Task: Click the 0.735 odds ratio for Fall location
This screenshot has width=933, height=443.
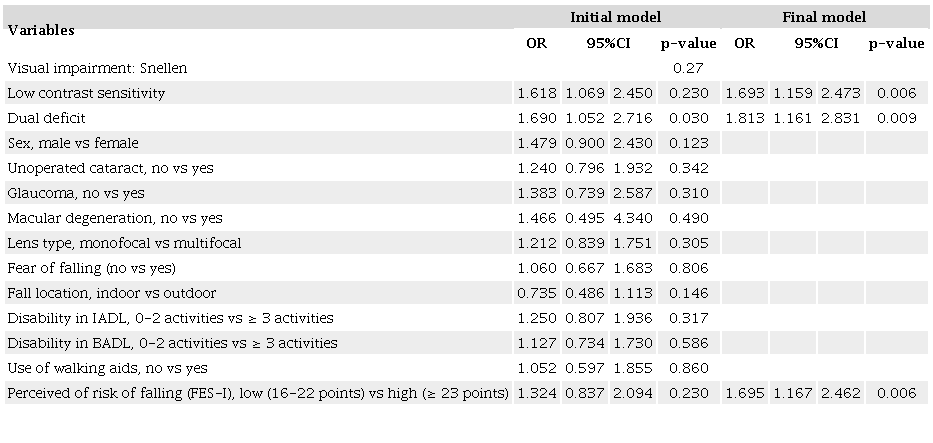Action: tap(536, 293)
